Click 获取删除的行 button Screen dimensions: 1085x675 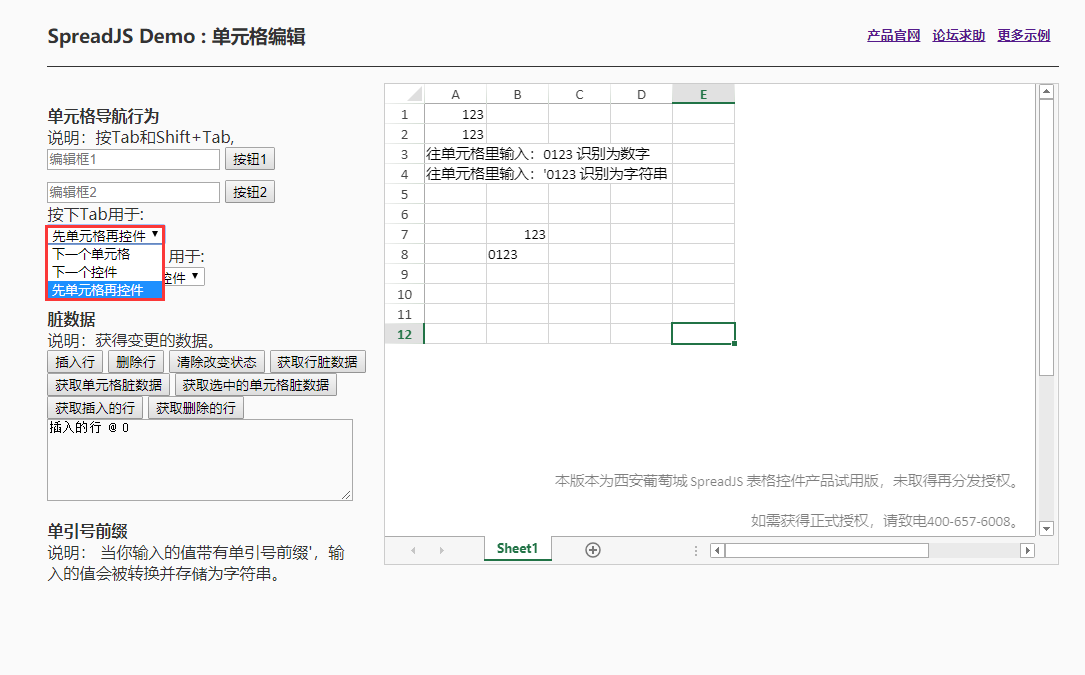coord(196,408)
